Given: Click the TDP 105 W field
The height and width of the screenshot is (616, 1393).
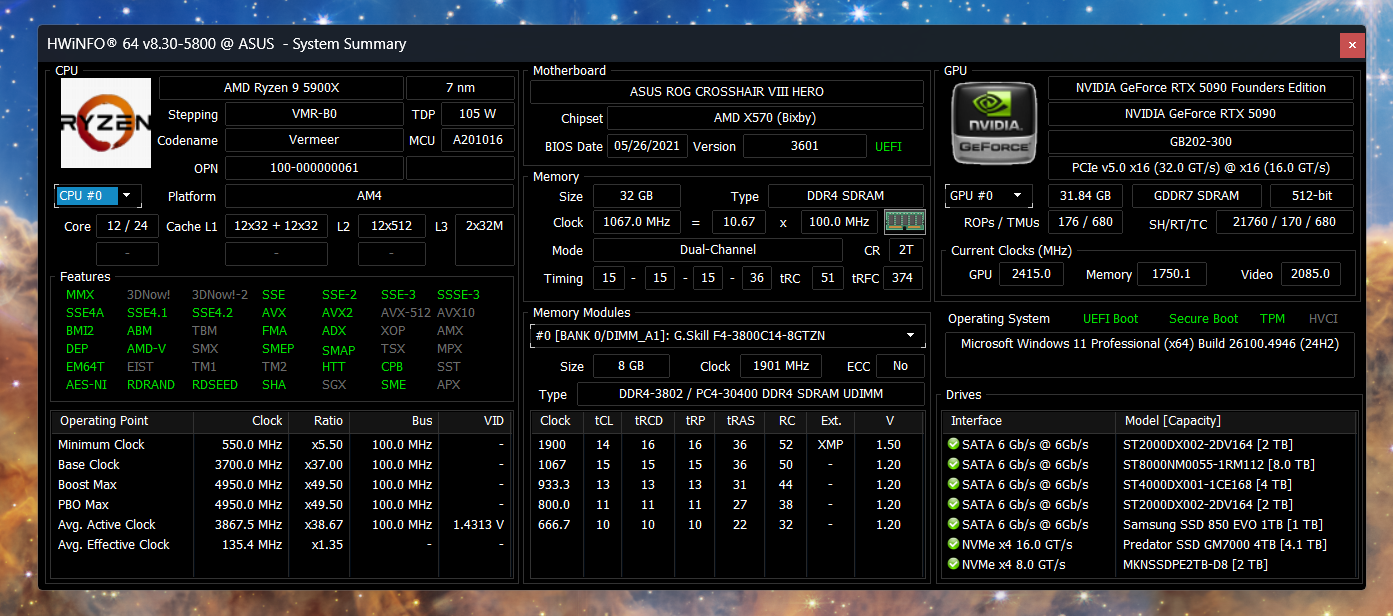Looking at the screenshot, I should coord(478,114).
